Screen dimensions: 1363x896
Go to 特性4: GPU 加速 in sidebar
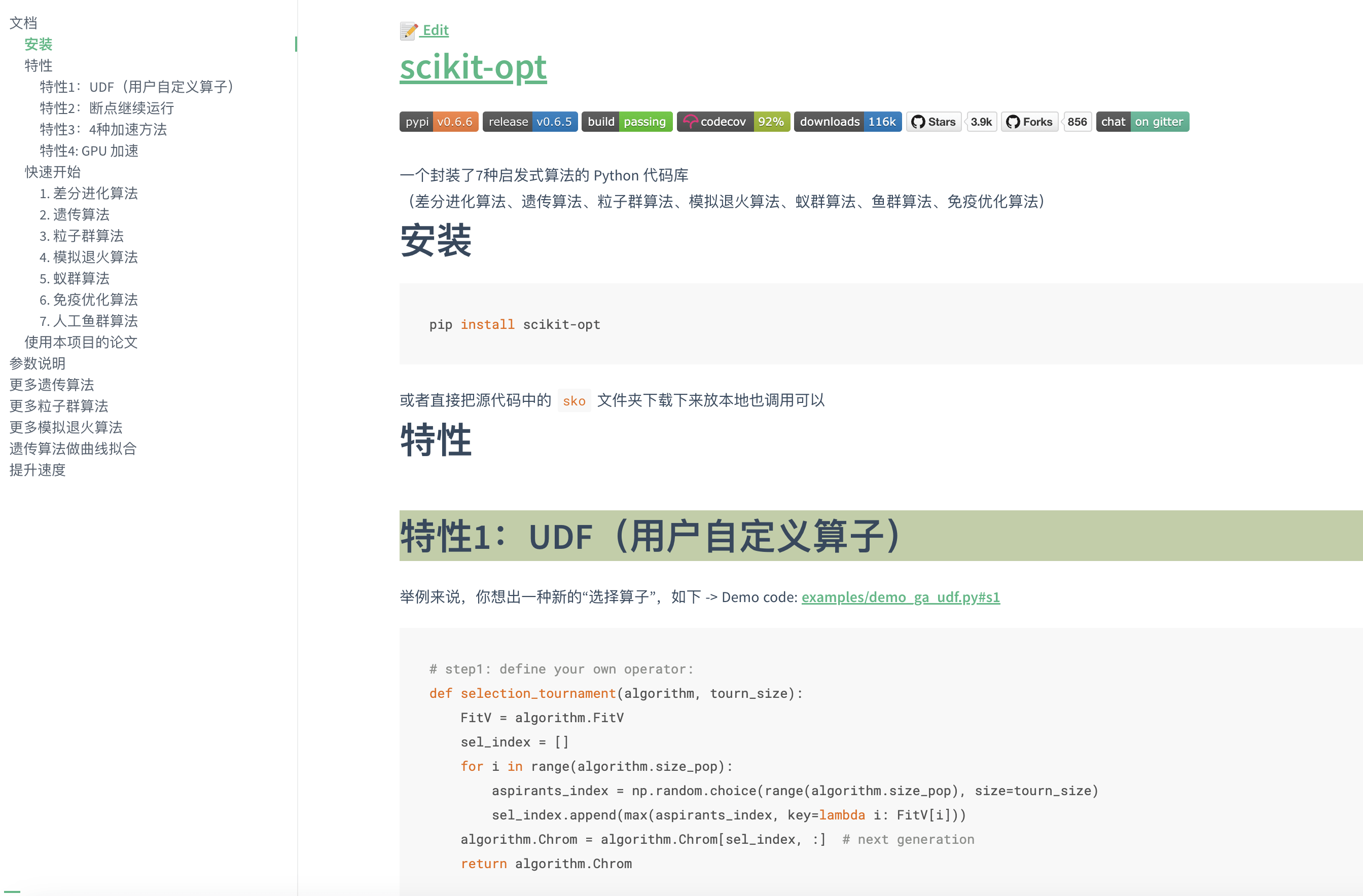click(x=89, y=151)
